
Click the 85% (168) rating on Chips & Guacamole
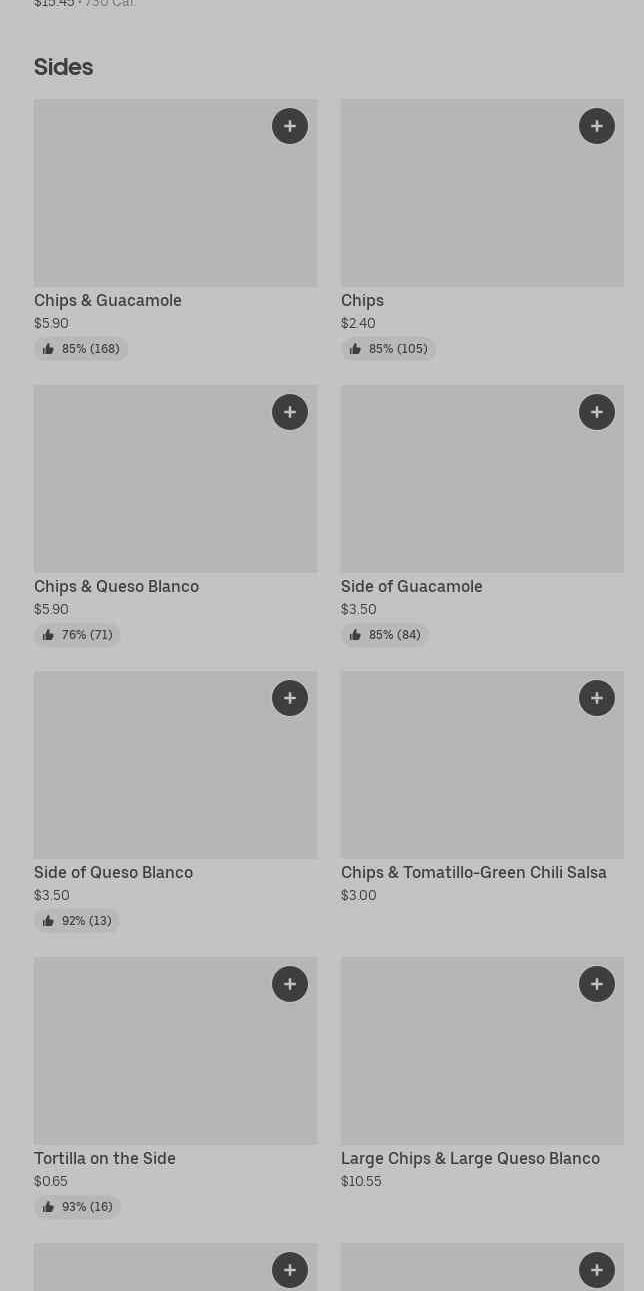pyautogui.click(x=81, y=349)
